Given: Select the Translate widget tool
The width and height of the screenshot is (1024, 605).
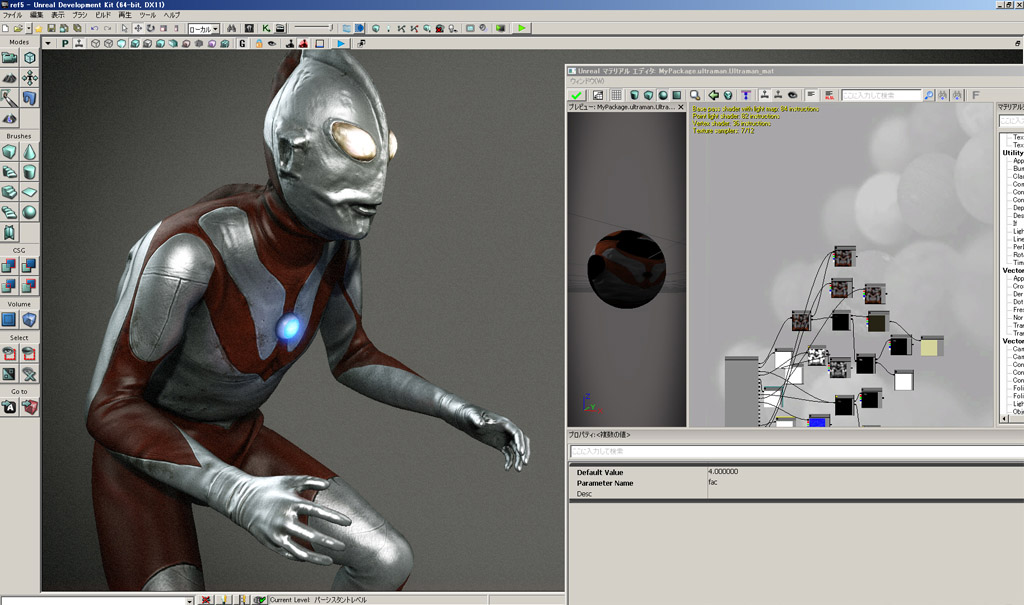Looking at the screenshot, I should tap(138, 28).
